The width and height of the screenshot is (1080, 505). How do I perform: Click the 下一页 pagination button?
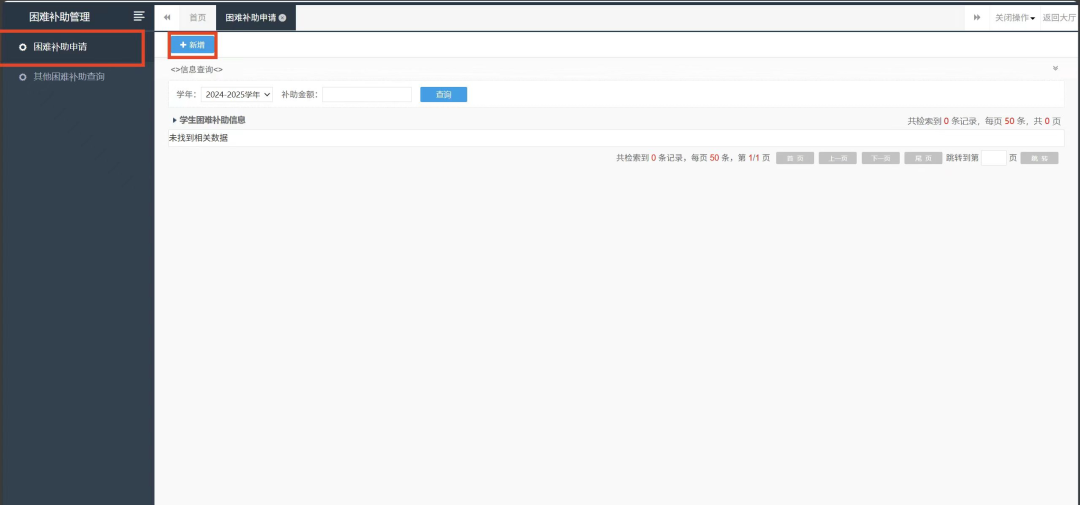880,158
